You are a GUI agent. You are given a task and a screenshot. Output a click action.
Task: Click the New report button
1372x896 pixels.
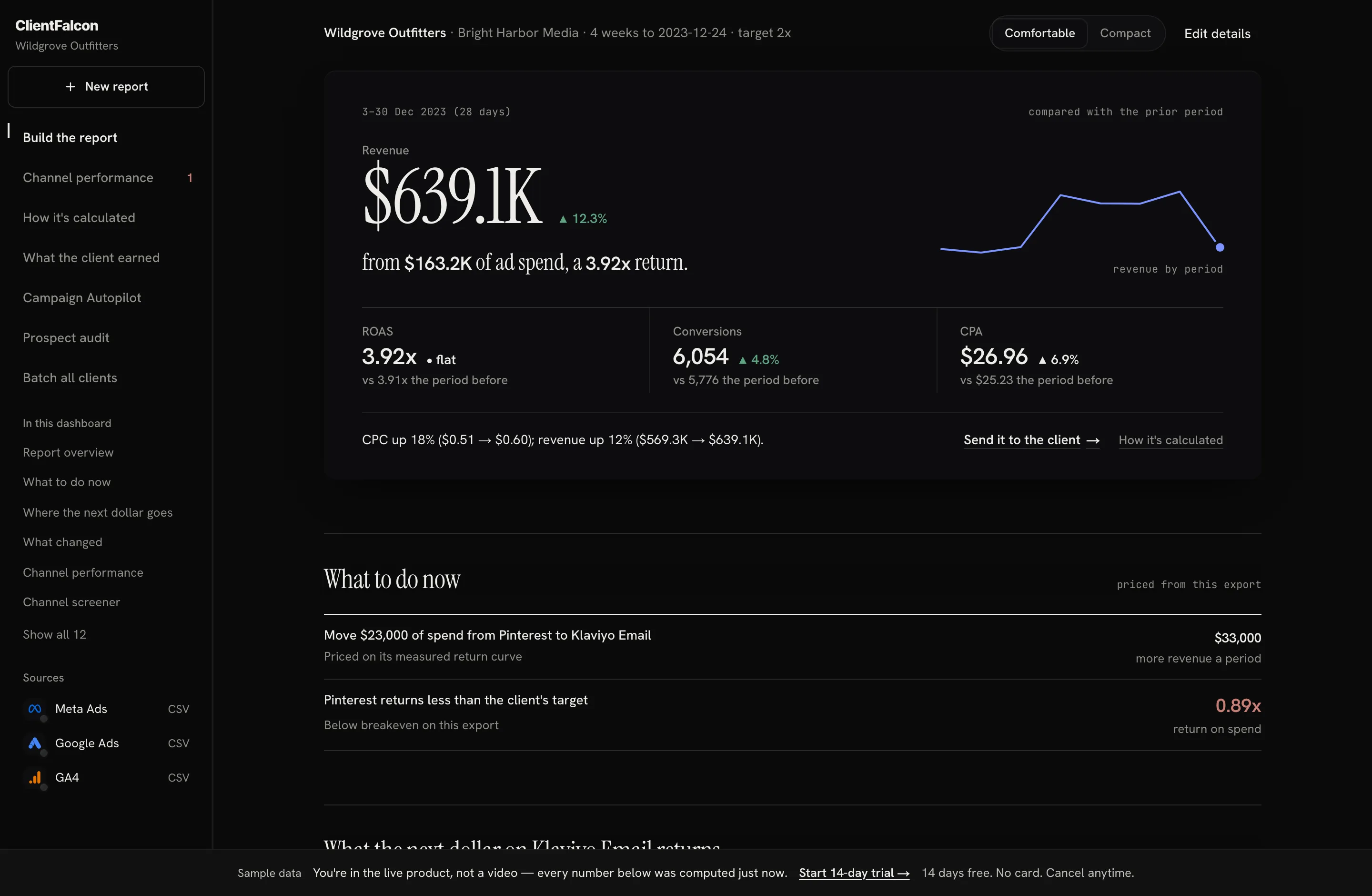[x=106, y=86]
